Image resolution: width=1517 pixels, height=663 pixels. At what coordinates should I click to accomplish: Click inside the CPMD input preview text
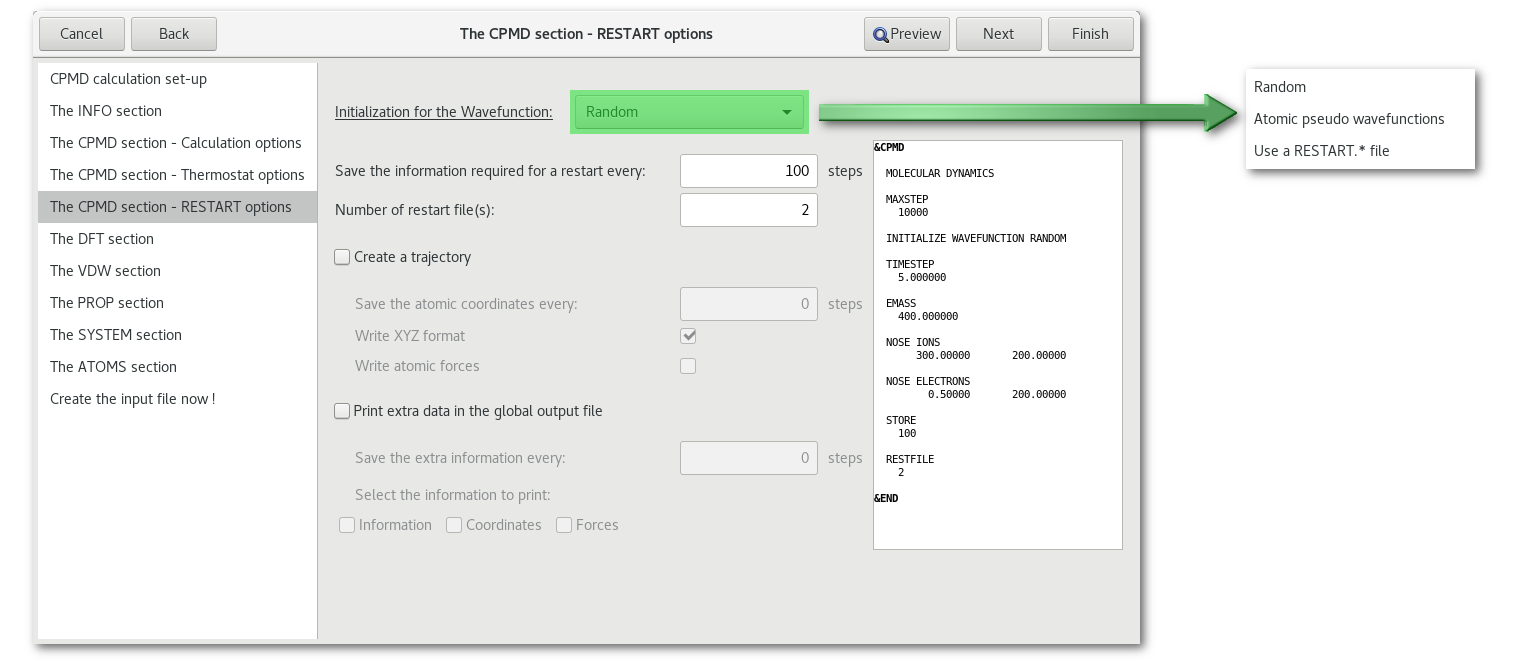pyautogui.click(x=997, y=345)
